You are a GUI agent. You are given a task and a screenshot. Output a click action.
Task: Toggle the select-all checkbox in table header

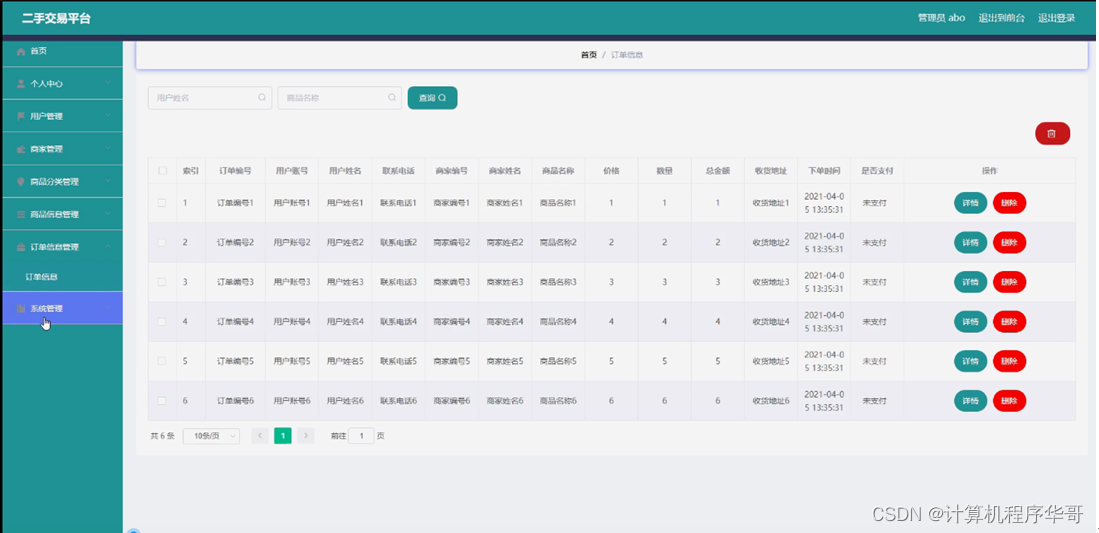(x=163, y=170)
